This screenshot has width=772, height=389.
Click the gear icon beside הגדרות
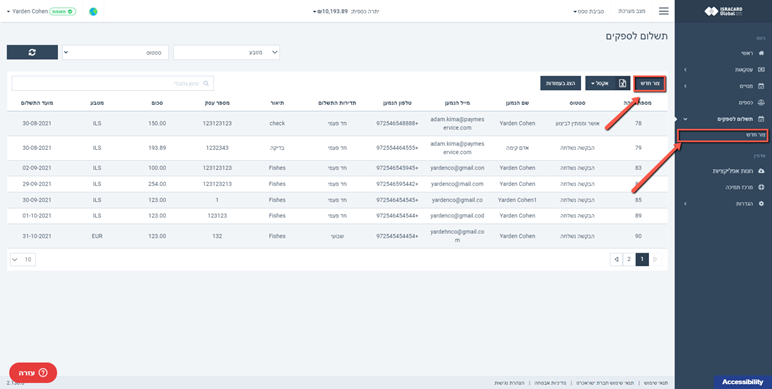[761, 204]
